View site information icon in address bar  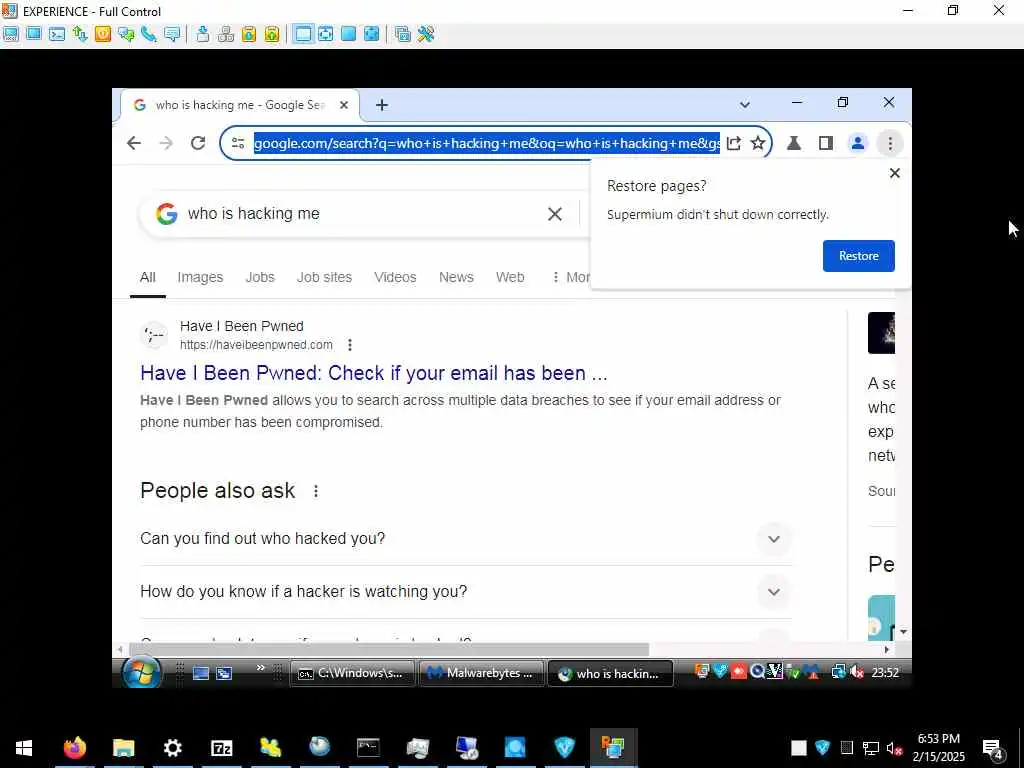[x=238, y=143]
